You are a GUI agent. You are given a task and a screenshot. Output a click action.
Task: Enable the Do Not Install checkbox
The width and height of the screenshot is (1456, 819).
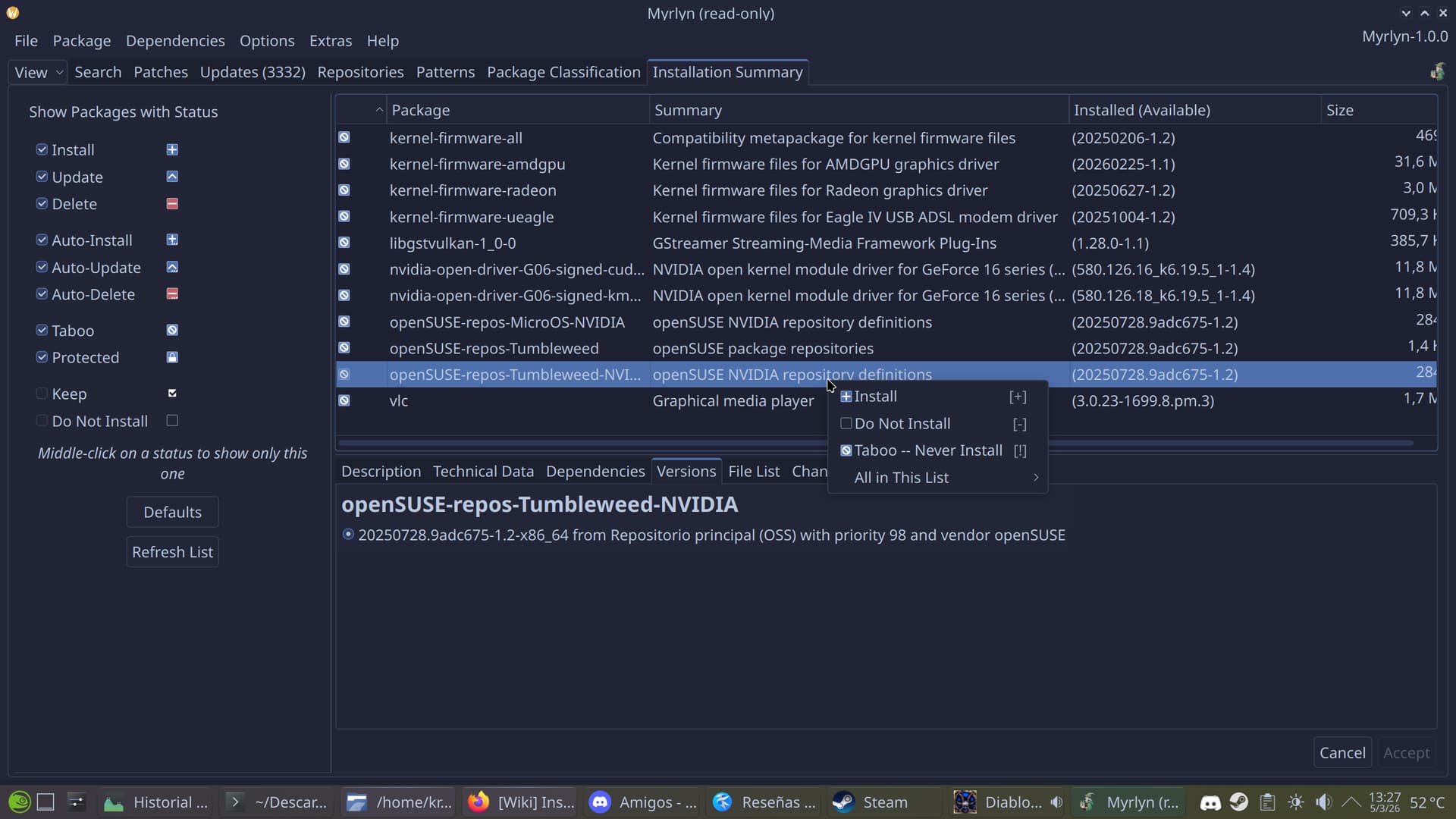(x=42, y=421)
